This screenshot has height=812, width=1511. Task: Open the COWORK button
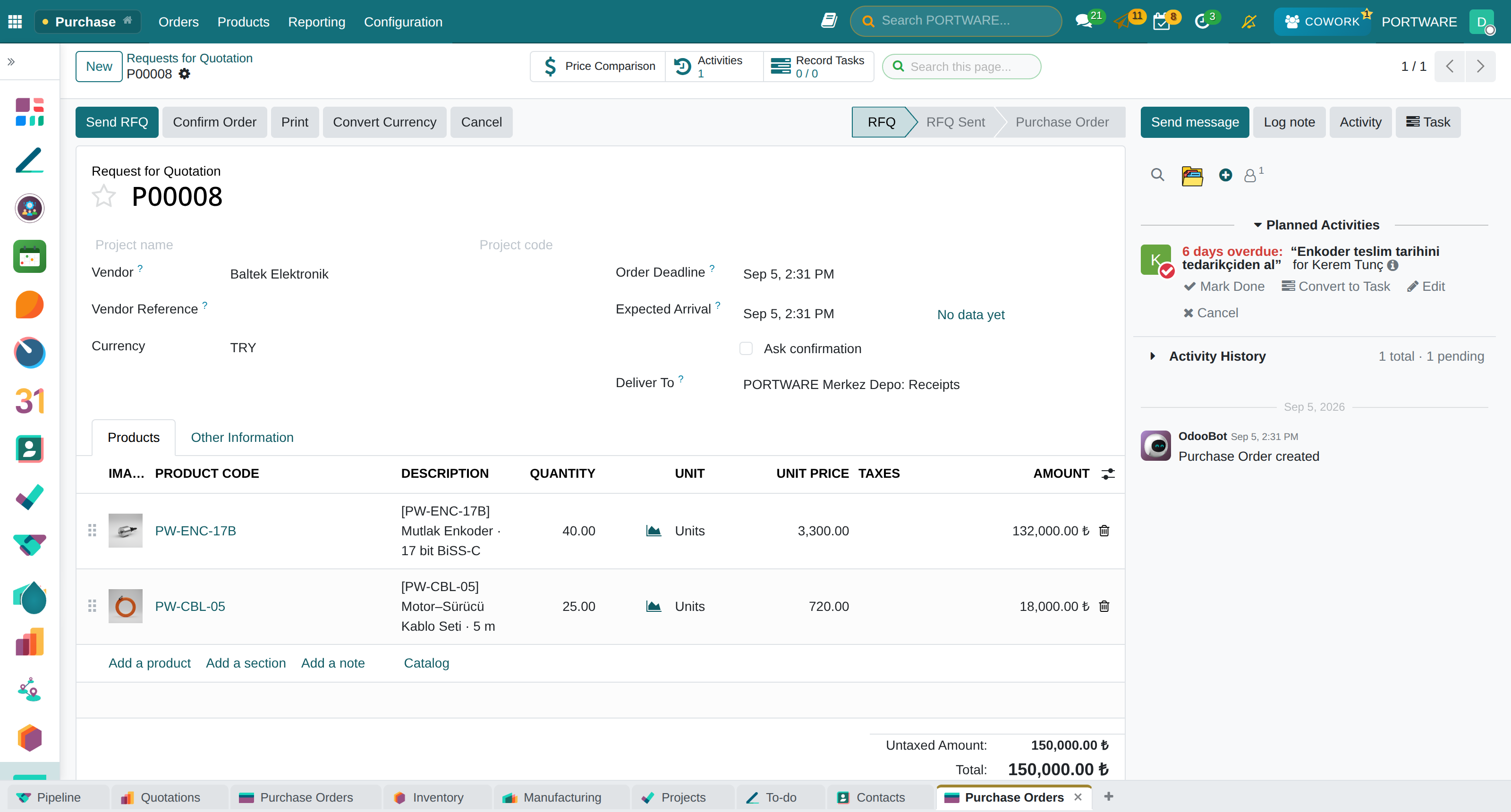[x=1322, y=22]
